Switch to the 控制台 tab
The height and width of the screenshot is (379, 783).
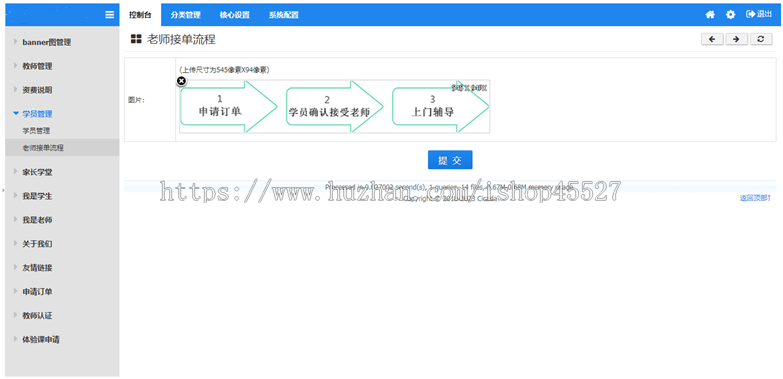tap(140, 15)
